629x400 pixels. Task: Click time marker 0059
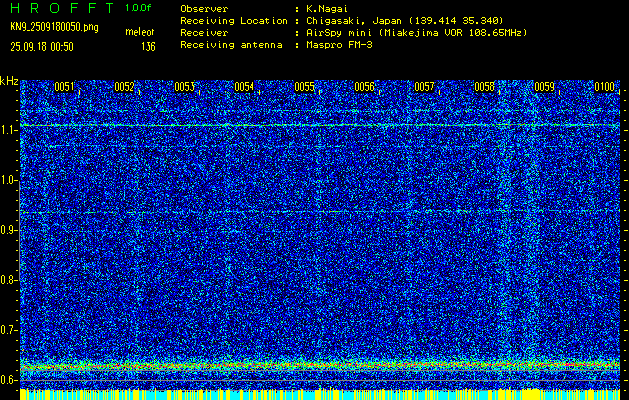[544, 87]
